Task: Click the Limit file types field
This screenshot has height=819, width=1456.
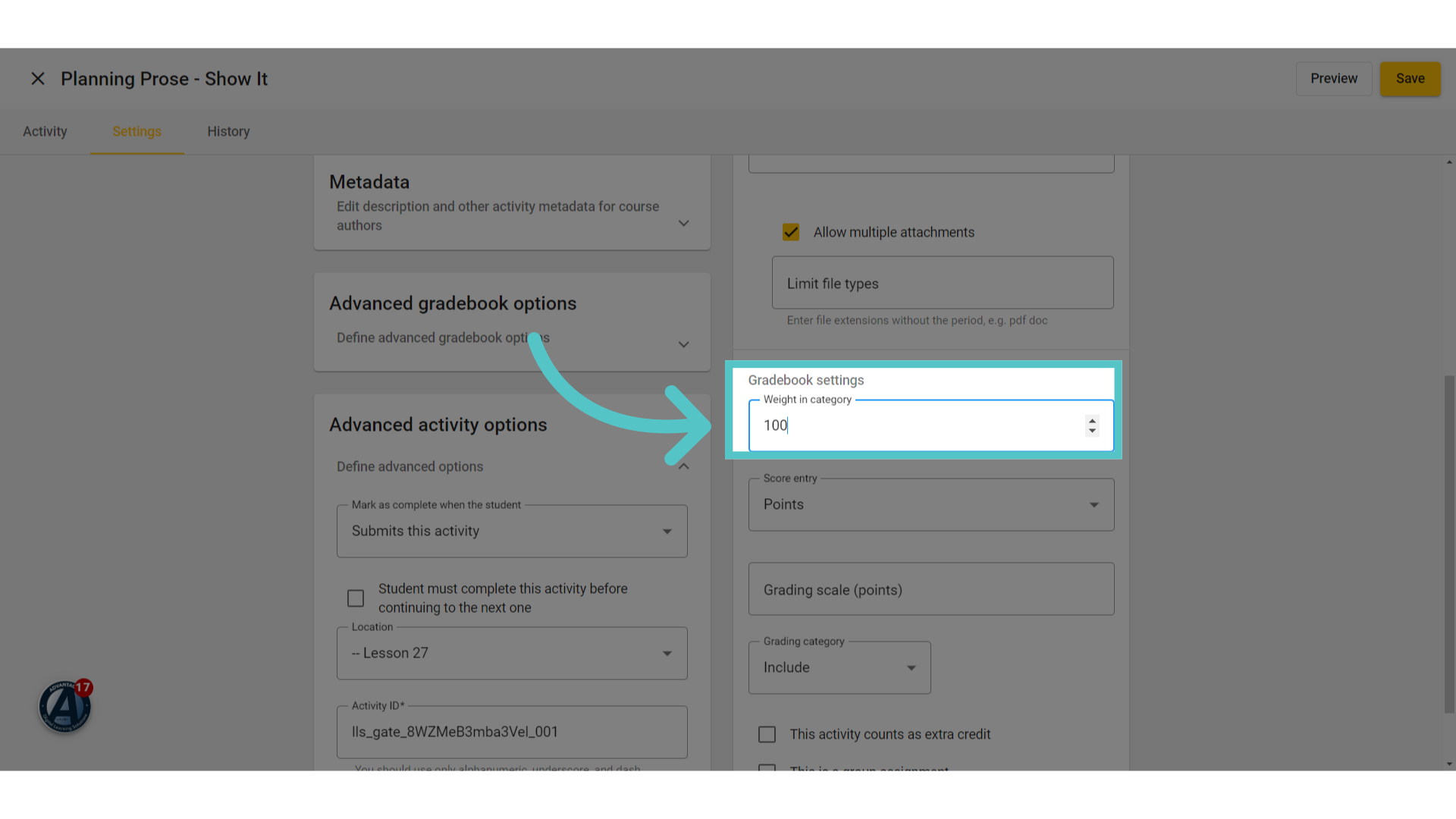Action: click(x=943, y=283)
